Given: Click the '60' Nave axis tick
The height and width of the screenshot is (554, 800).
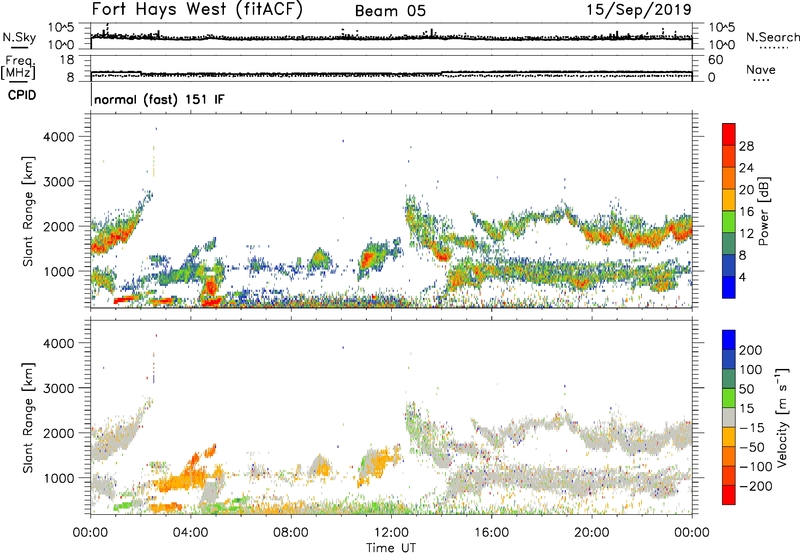Looking at the screenshot, I should (715, 60).
